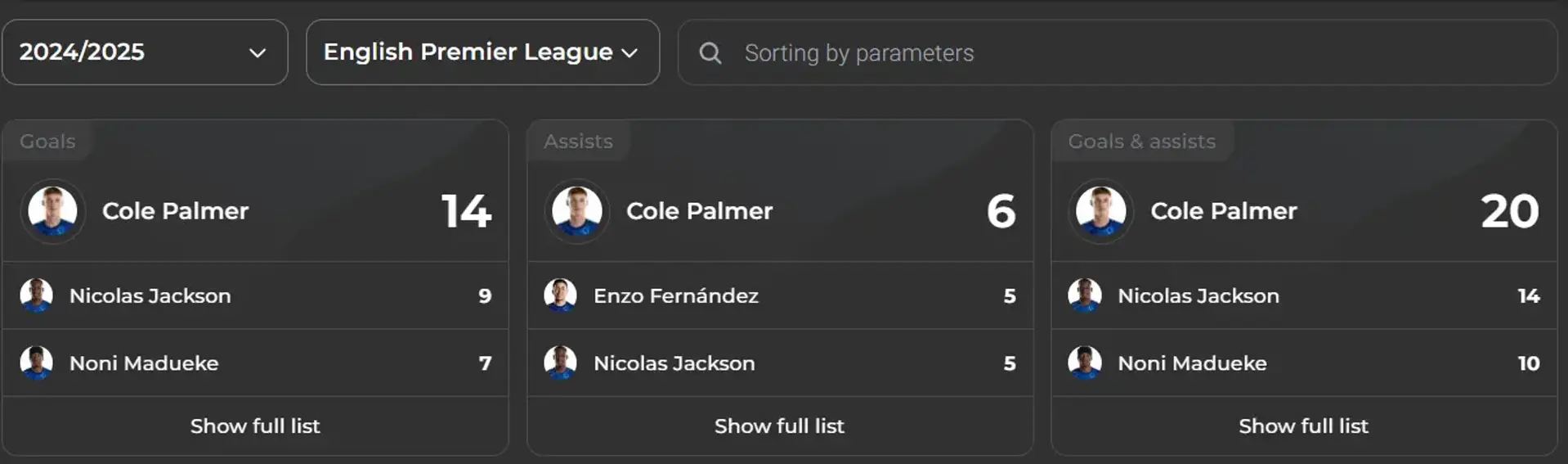Click the season dropdown chevron arrow

click(258, 53)
